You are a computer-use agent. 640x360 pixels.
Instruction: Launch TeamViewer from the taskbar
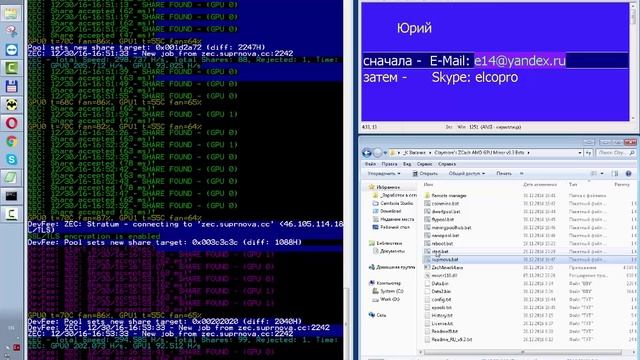tap(11, 49)
